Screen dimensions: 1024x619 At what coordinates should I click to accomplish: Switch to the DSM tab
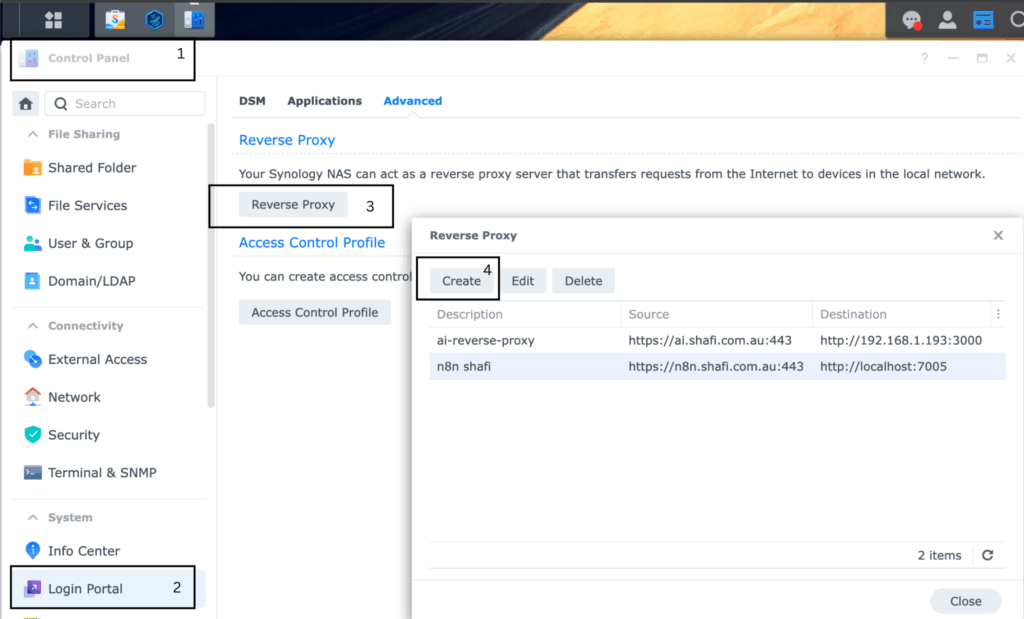tap(252, 101)
